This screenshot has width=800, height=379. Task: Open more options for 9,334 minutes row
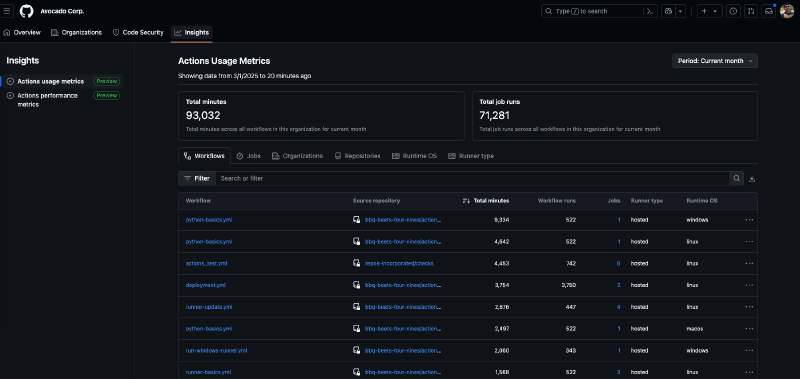coord(749,220)
